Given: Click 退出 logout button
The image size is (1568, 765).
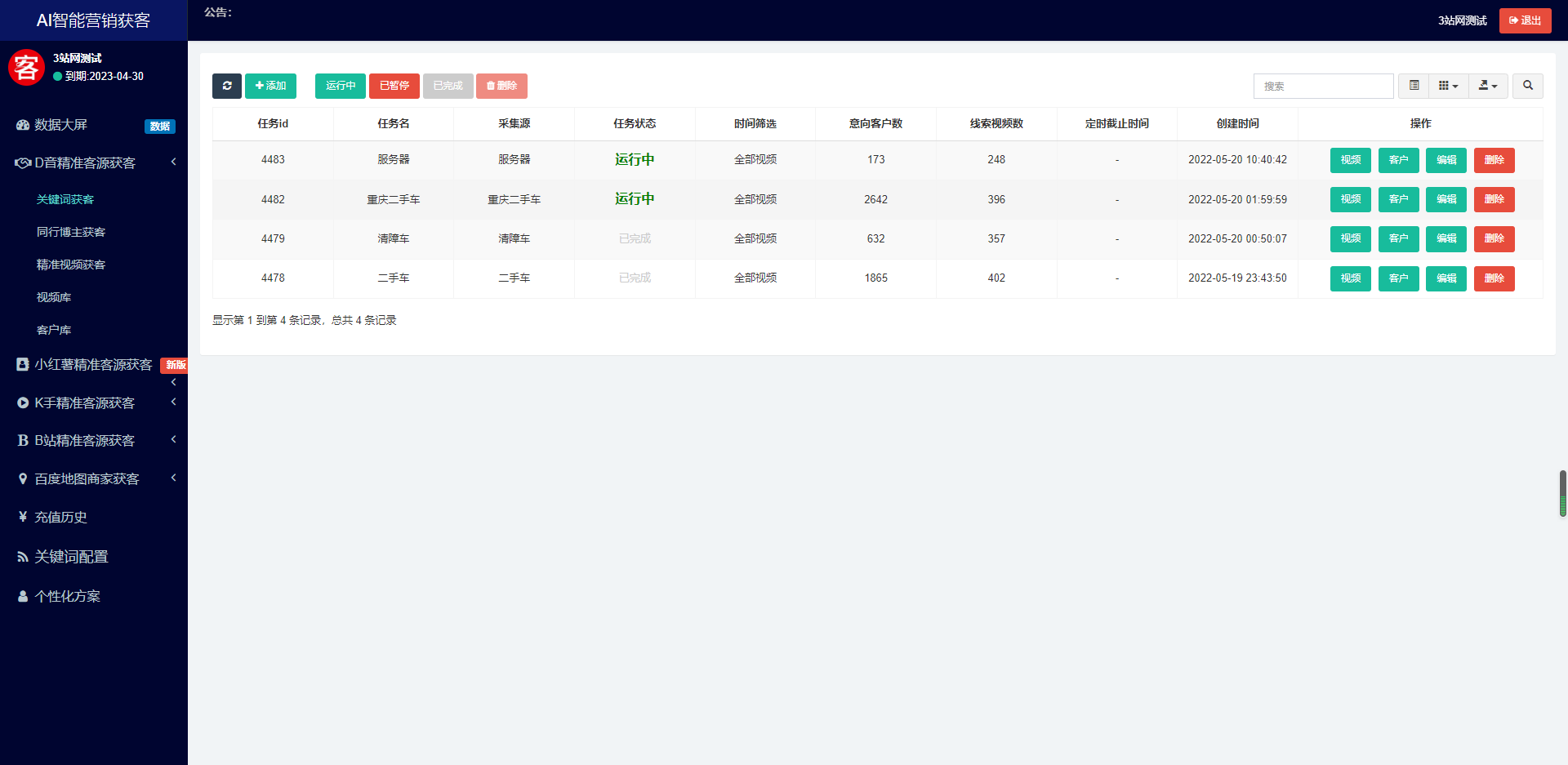Looking at the screenshot, I should point(1525,20).
